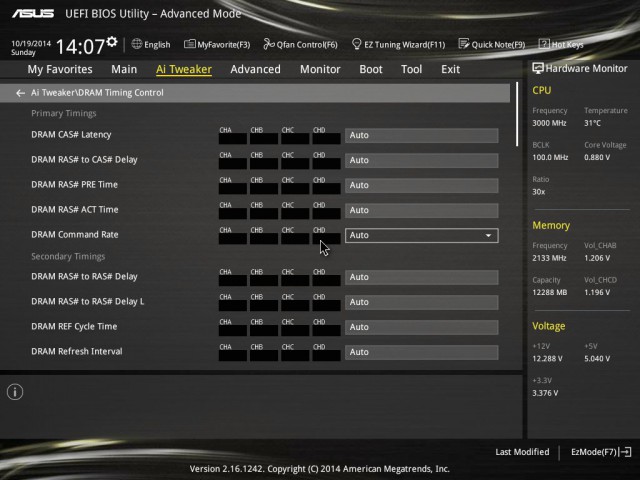Image resolution: width=640 pixels, height=480 pixels.
Task: Open the Exit tab
Action: click(450, 69)
